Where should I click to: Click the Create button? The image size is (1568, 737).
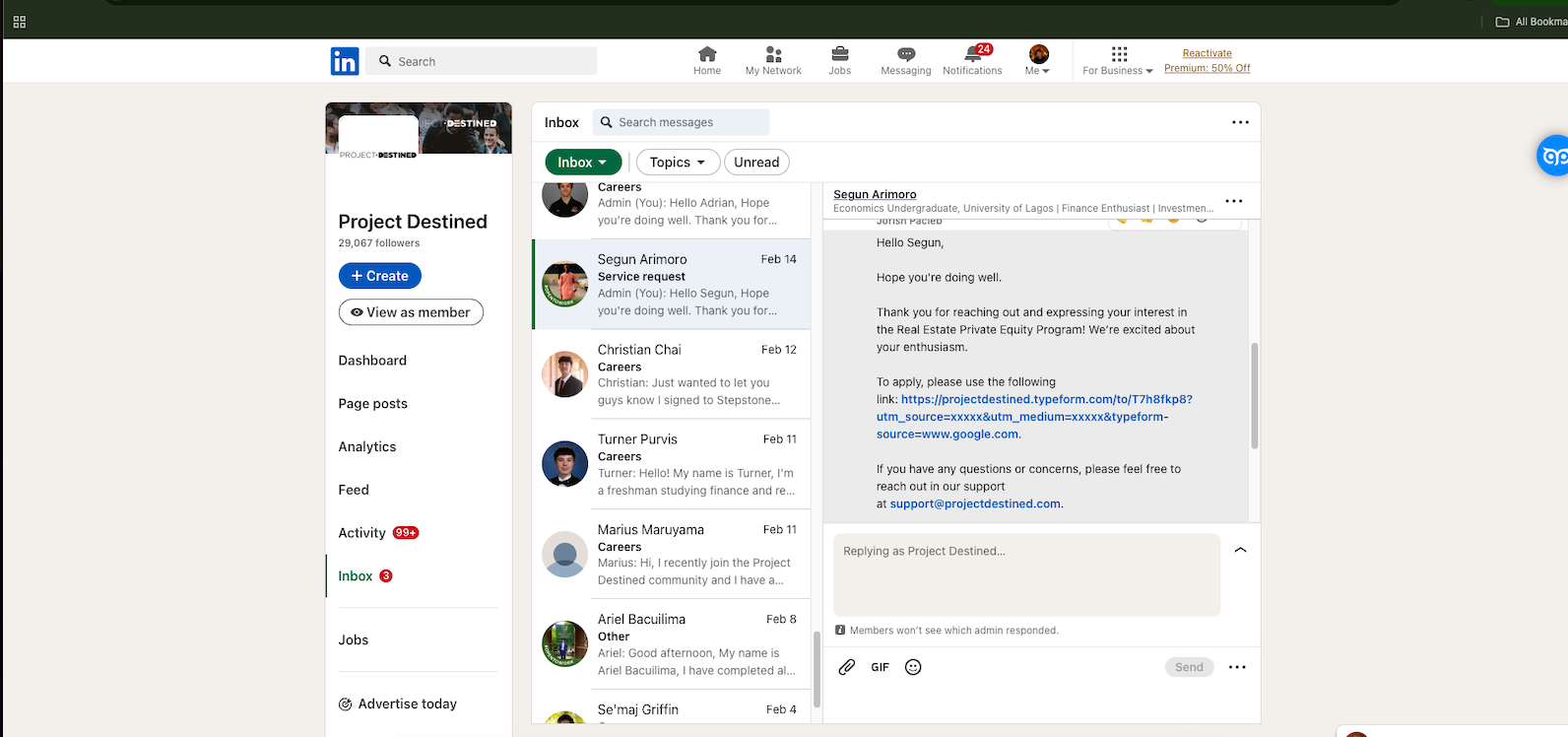tap(380, 276)
